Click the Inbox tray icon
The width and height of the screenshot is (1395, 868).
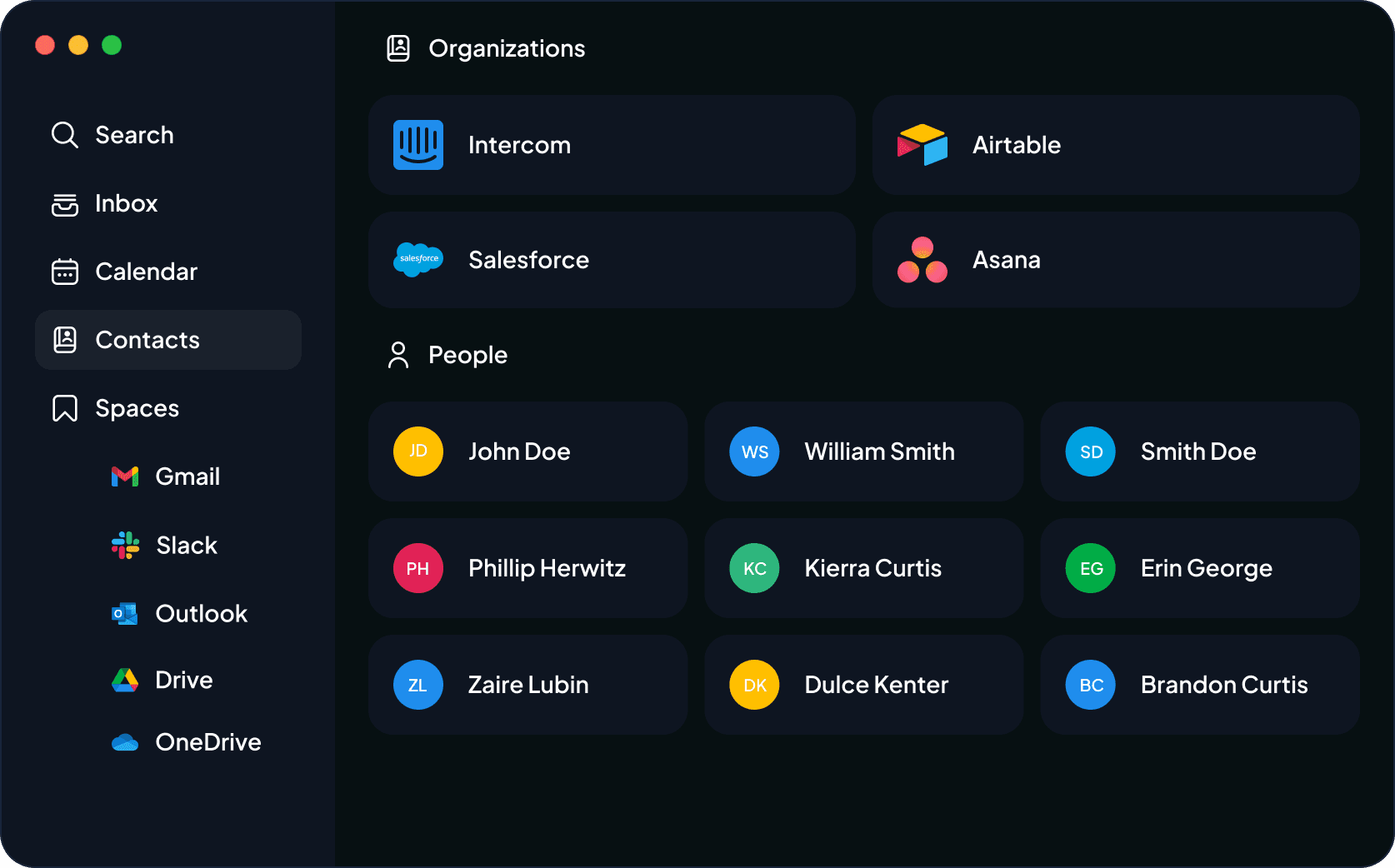tap(65, 204)
